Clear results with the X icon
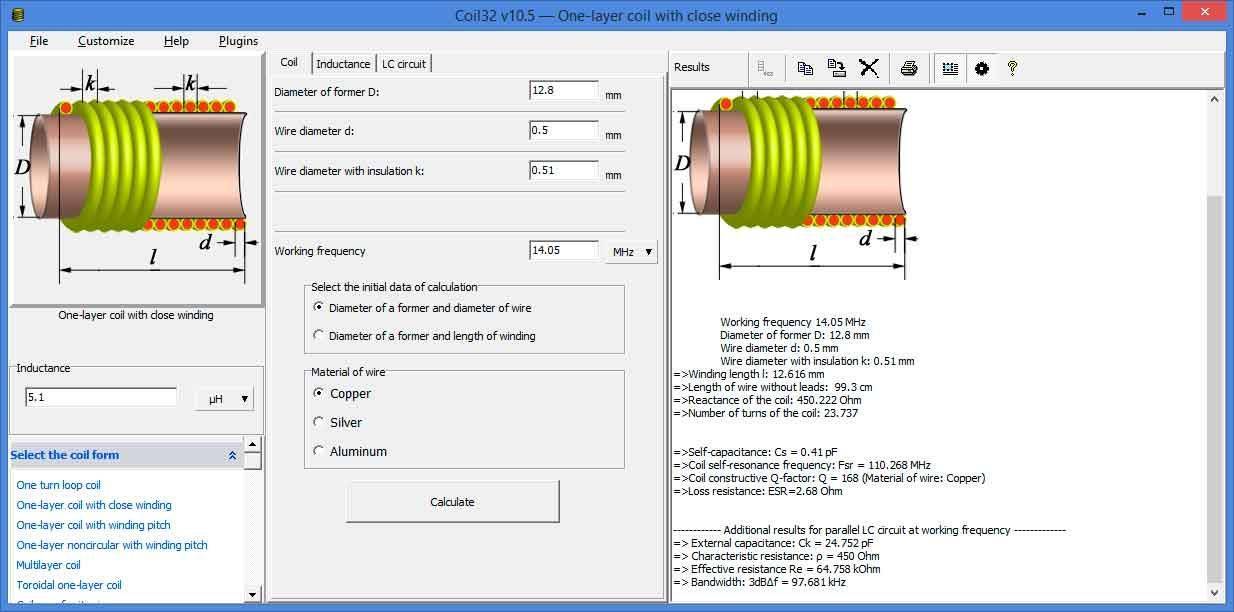 tap(869, 68)
